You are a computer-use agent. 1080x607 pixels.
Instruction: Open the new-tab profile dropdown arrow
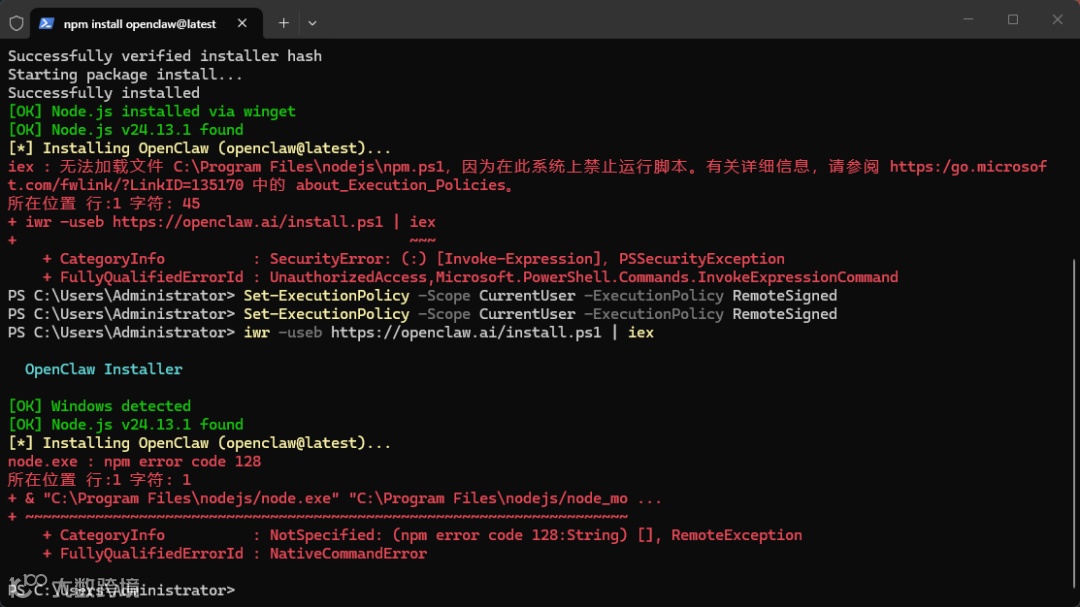[312, 23]
